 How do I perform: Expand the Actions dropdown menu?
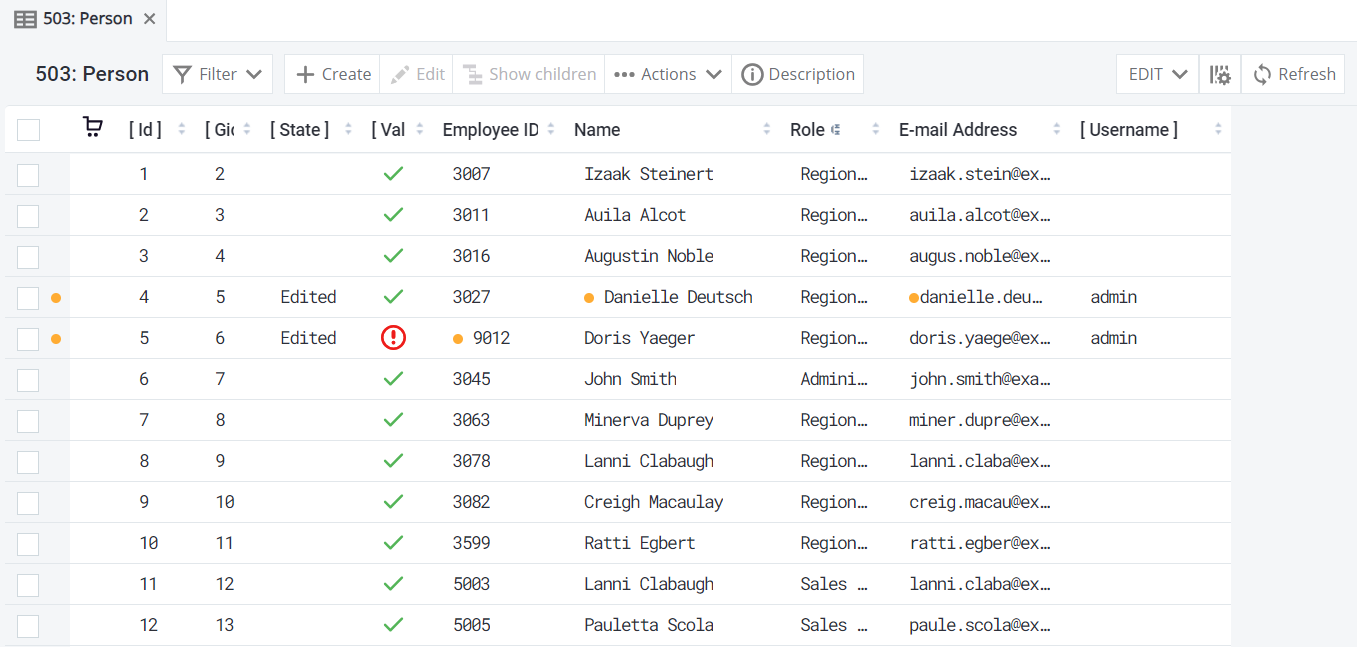668,74
